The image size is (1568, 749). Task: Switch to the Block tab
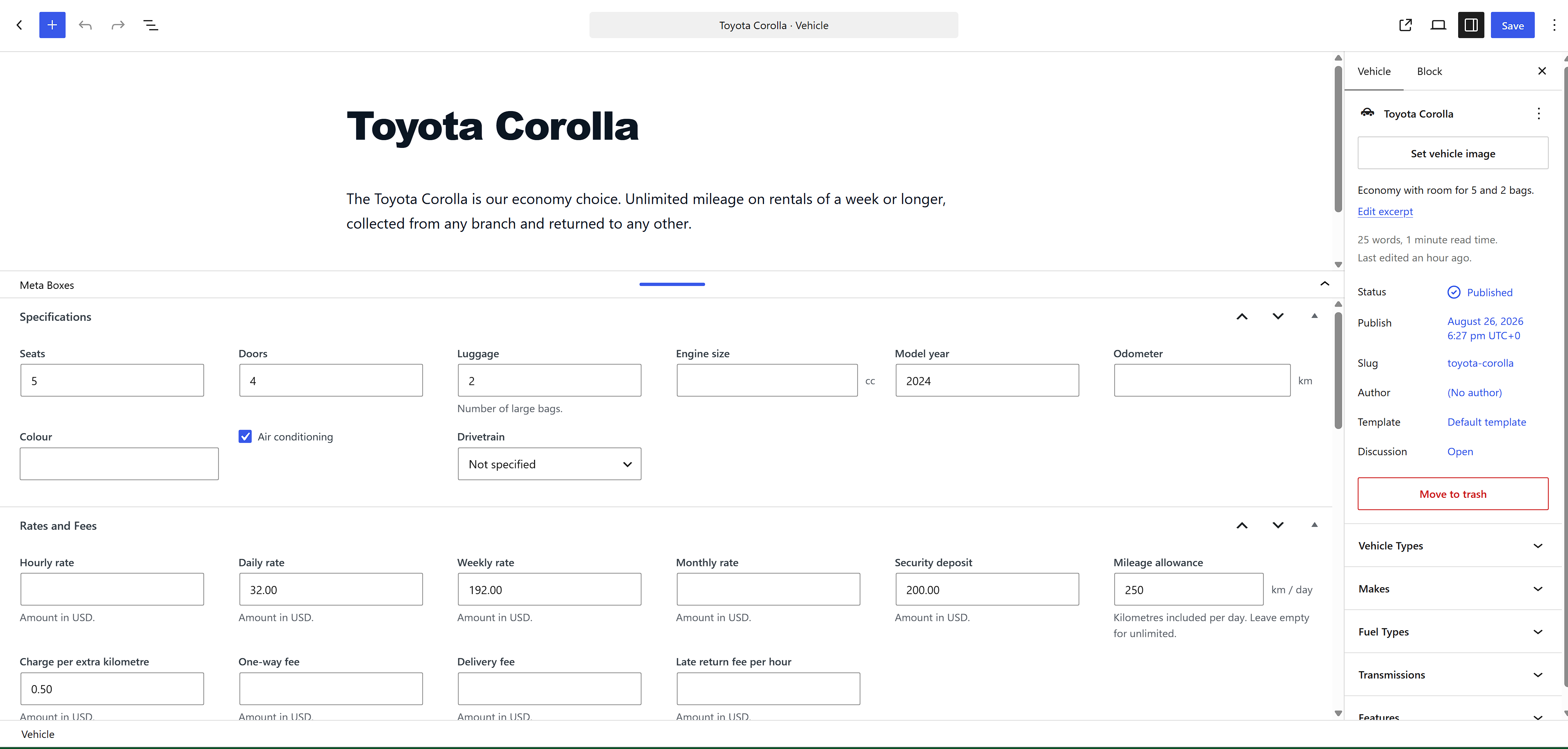tap(1429, 72)
